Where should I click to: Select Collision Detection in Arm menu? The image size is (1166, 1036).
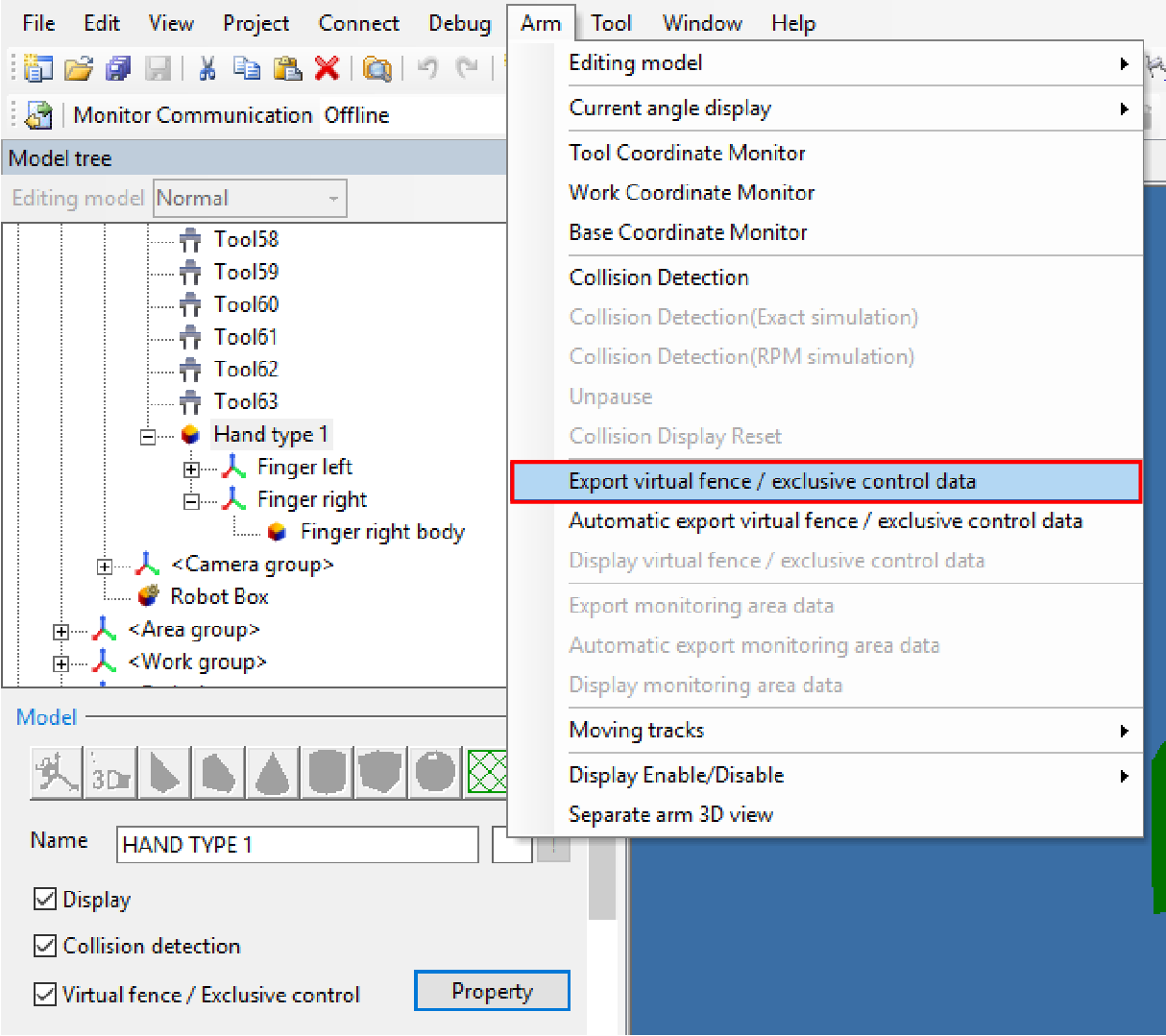click(659, 277)
